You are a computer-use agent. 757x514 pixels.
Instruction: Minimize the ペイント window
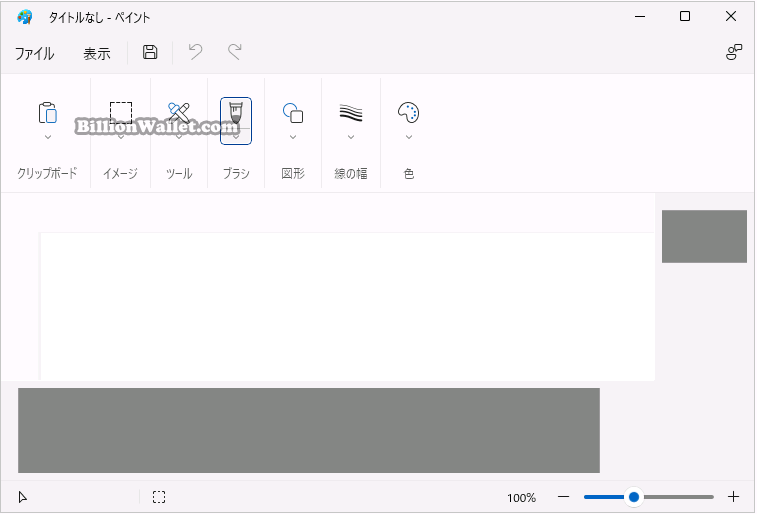[640, 16]
